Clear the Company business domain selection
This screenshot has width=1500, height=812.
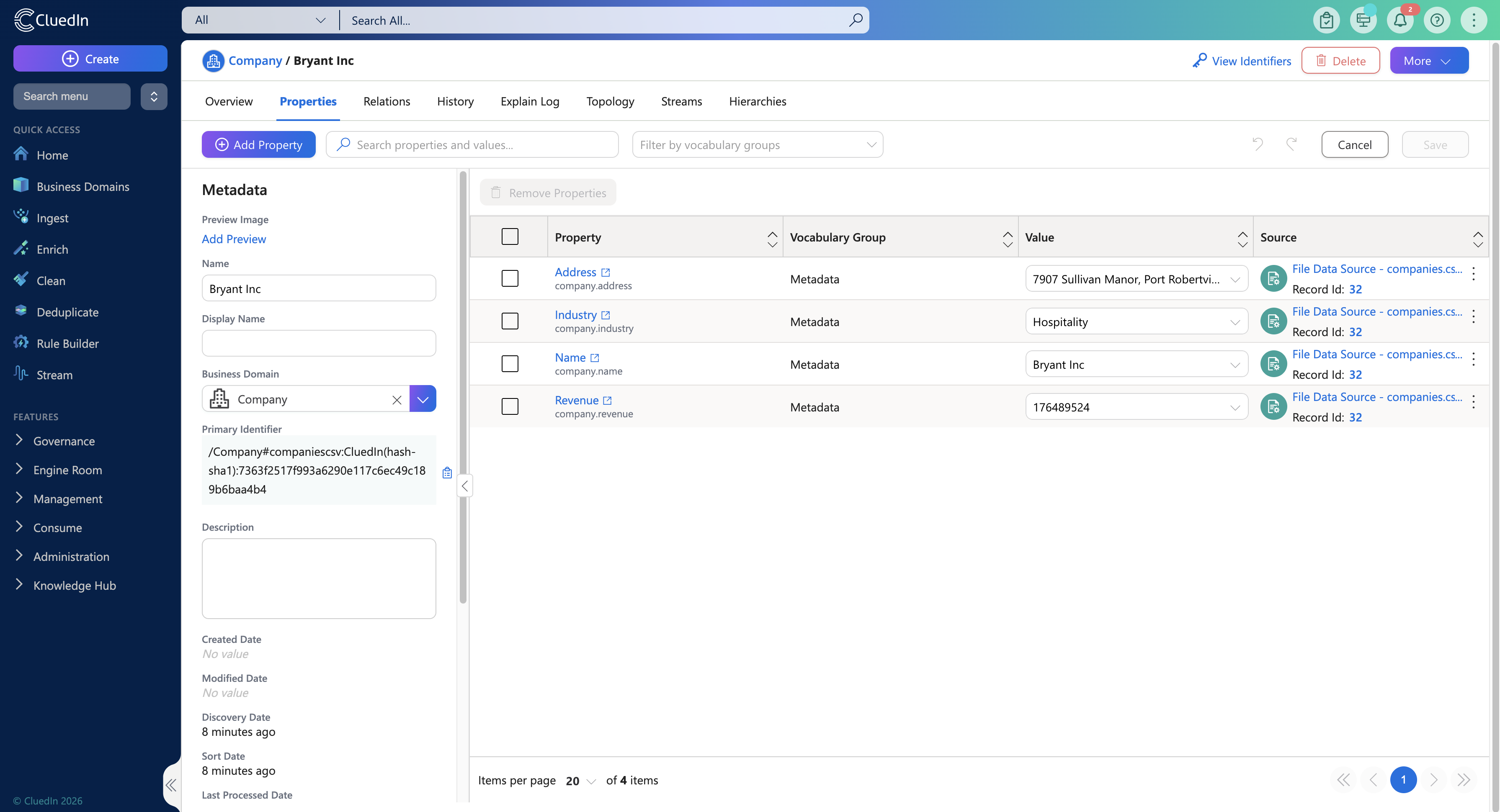(397, 399)
